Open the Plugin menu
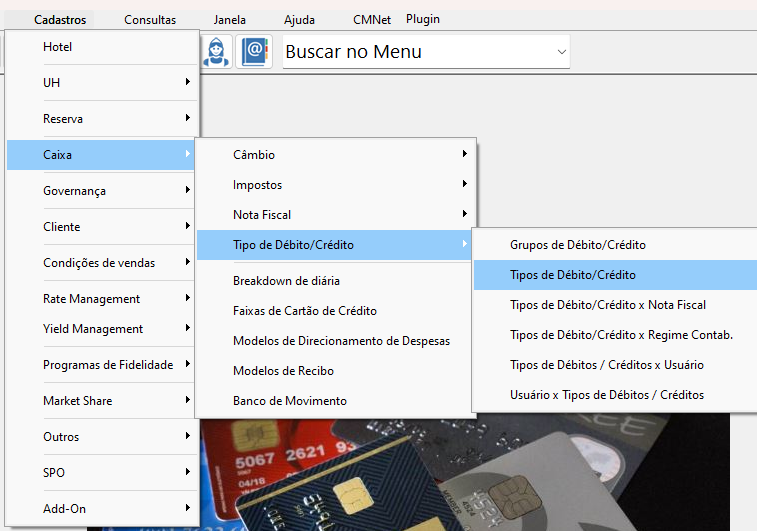757x531 pixels. 423,19
